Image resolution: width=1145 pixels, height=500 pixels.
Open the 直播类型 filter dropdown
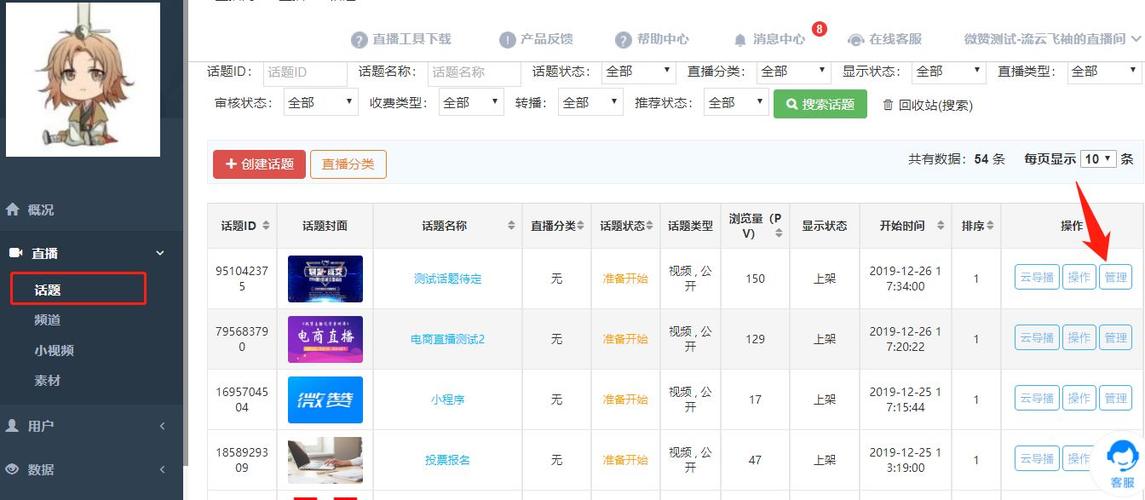click(1103, 72)
